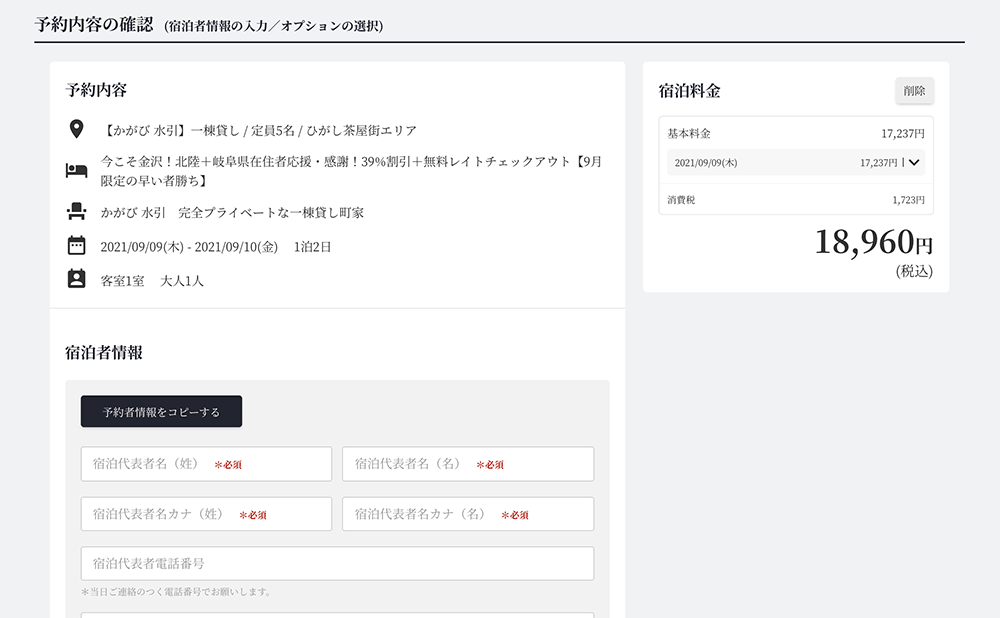
Task: Expand the 2021/09/09(木) rate row chevron
Action: pyautogui.click(x=914, y=163)
